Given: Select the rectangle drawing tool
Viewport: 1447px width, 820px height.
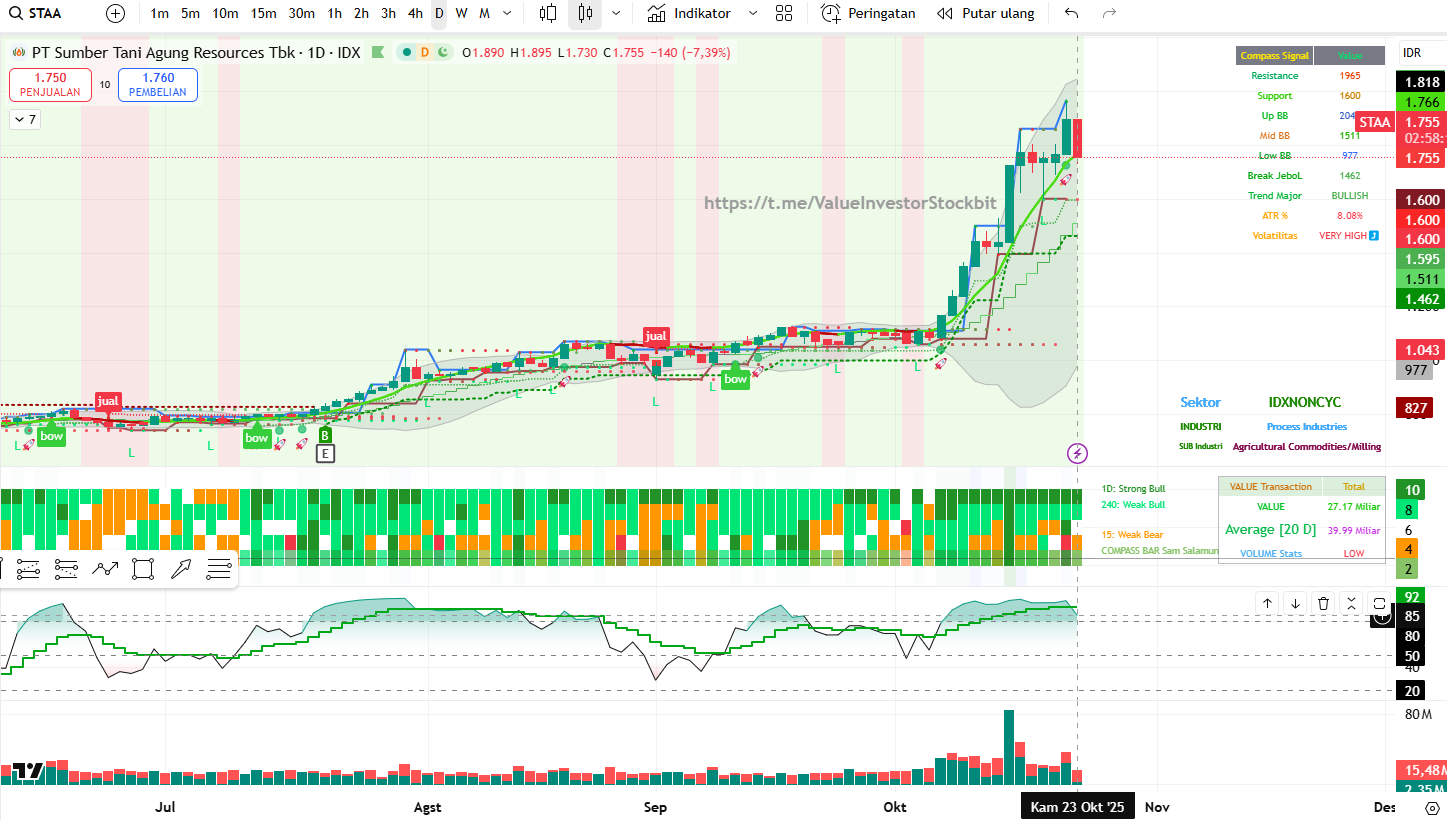Looking at the screenshot, I should tap(143, 570).
